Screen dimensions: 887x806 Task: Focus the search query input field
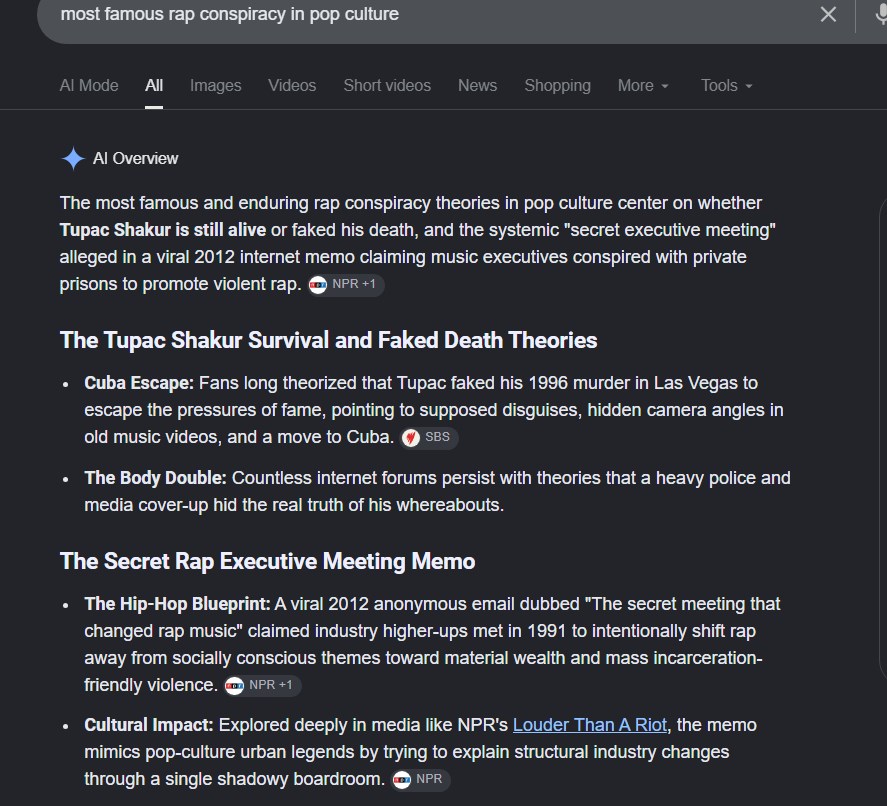(x=430, y=14)
